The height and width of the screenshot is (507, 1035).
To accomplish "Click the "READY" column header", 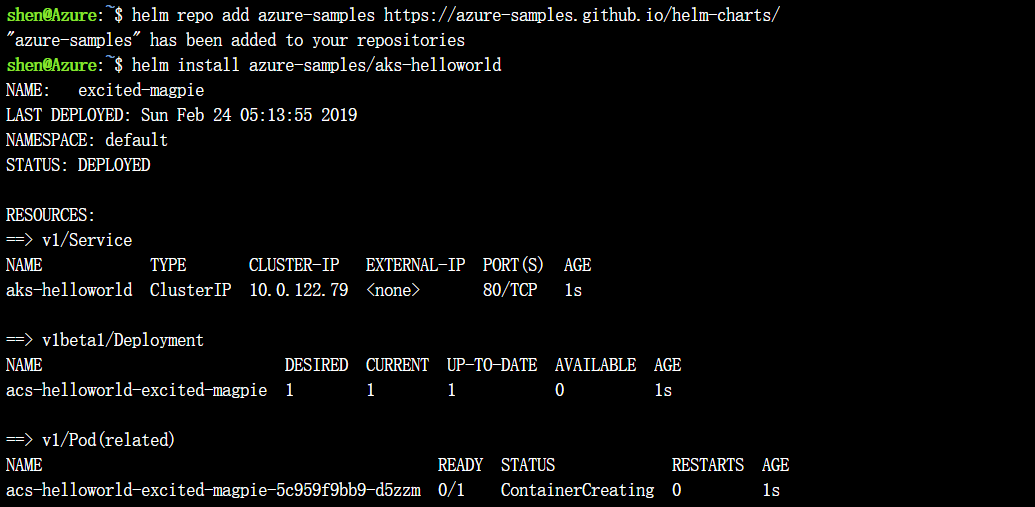I will [x=461, y=465].
